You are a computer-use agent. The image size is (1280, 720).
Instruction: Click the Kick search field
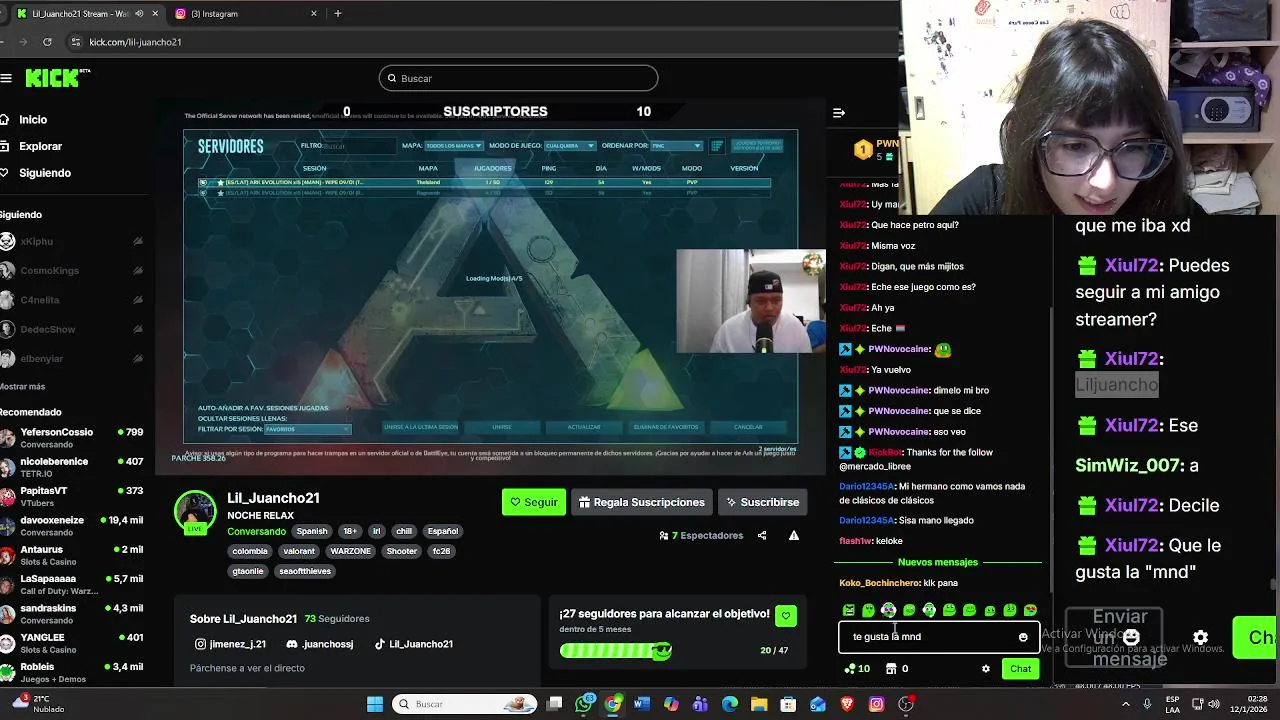[518, 78]
